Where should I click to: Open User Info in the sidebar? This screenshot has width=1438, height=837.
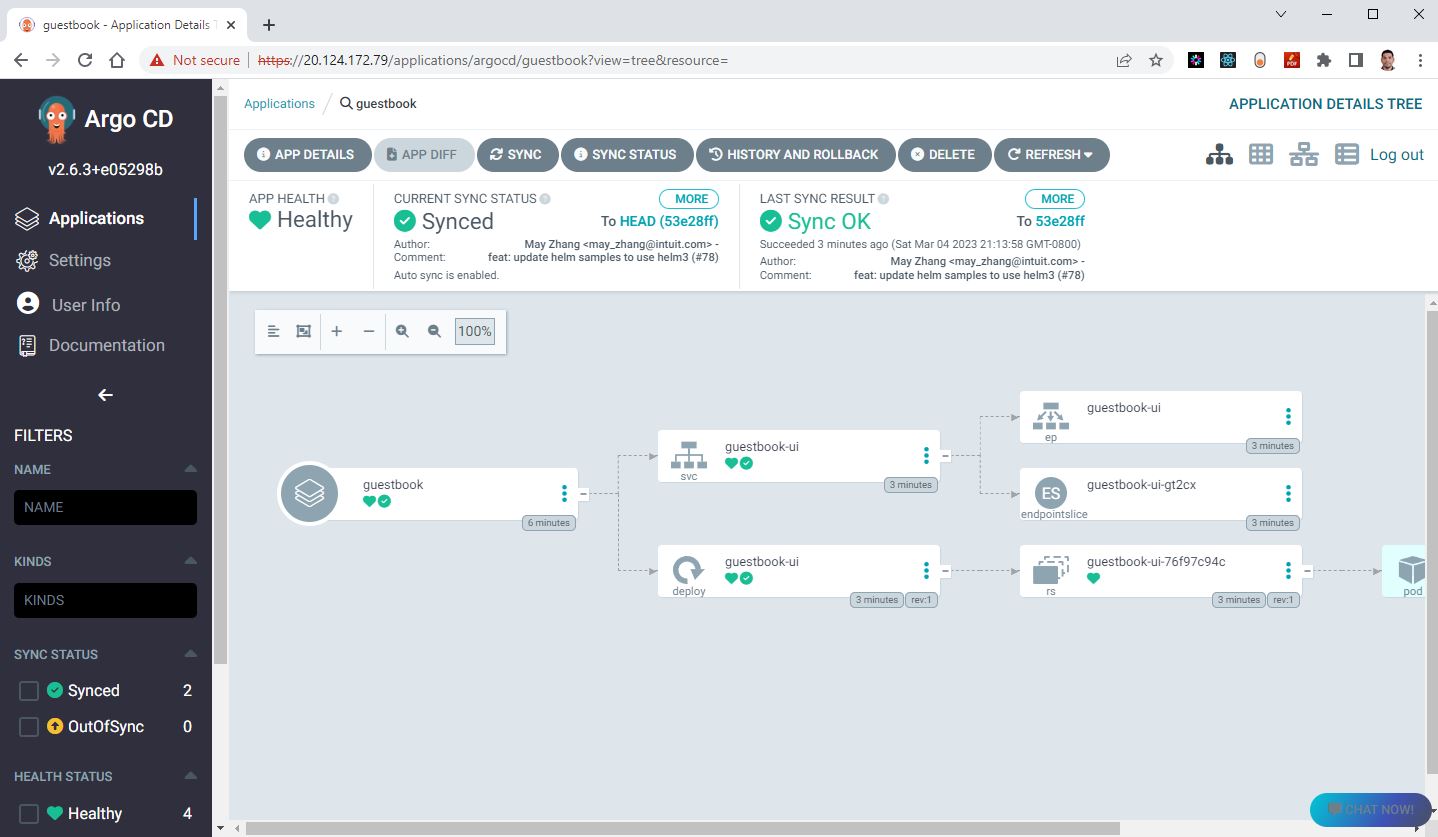pos(86,305)
